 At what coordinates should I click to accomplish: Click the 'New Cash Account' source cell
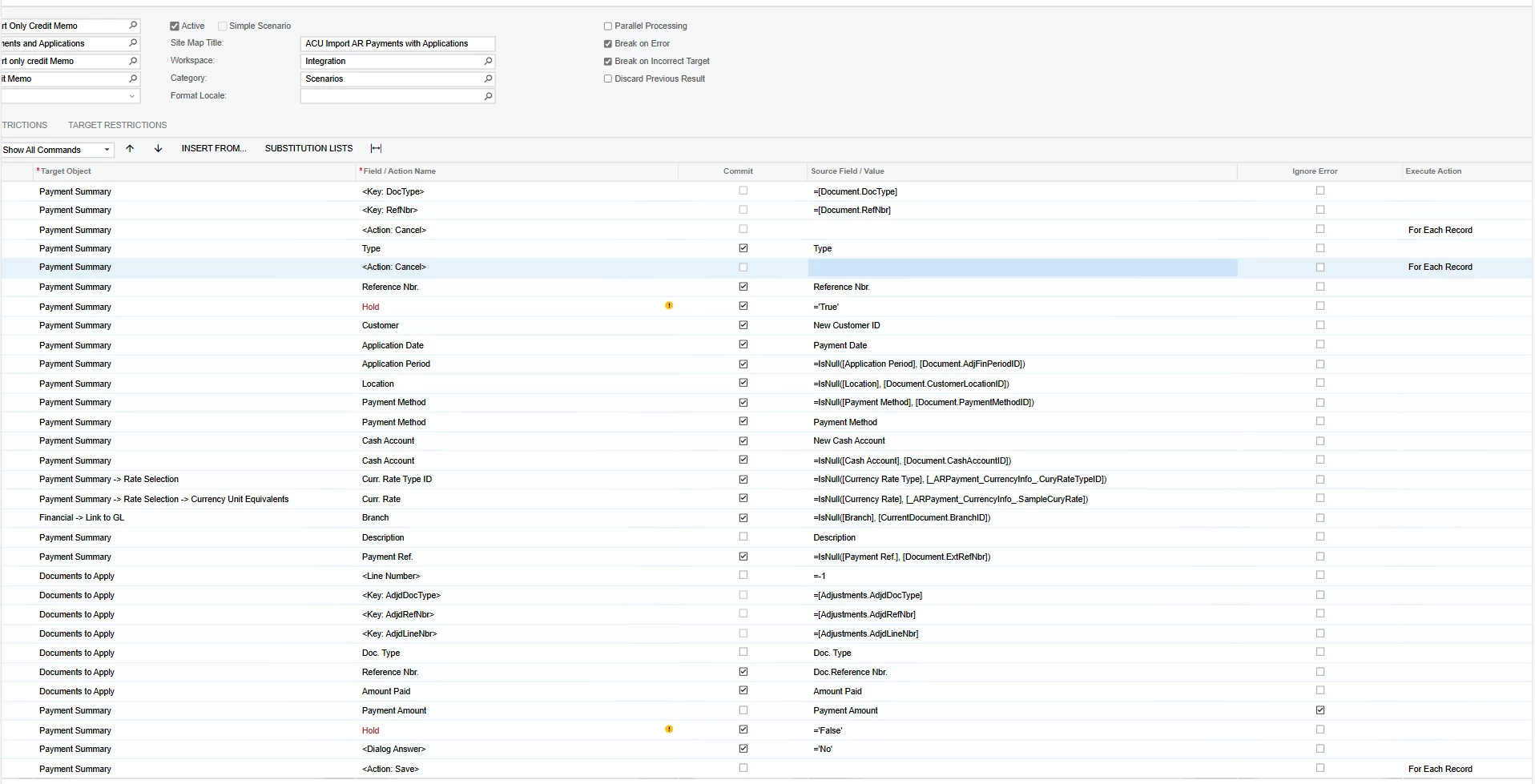(1022, 440)
